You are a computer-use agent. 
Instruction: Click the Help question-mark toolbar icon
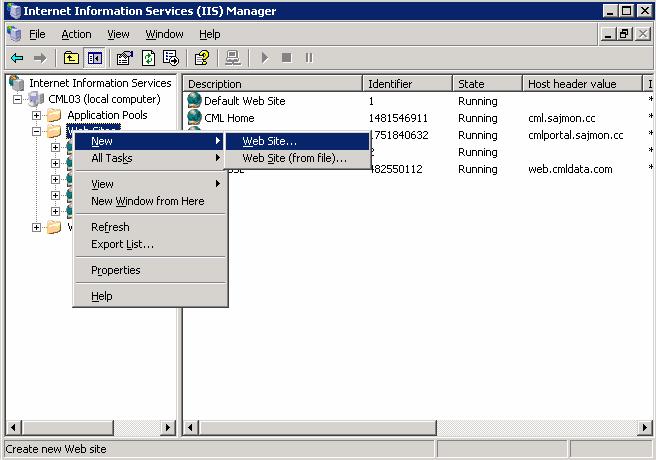[x=202, y=58]
